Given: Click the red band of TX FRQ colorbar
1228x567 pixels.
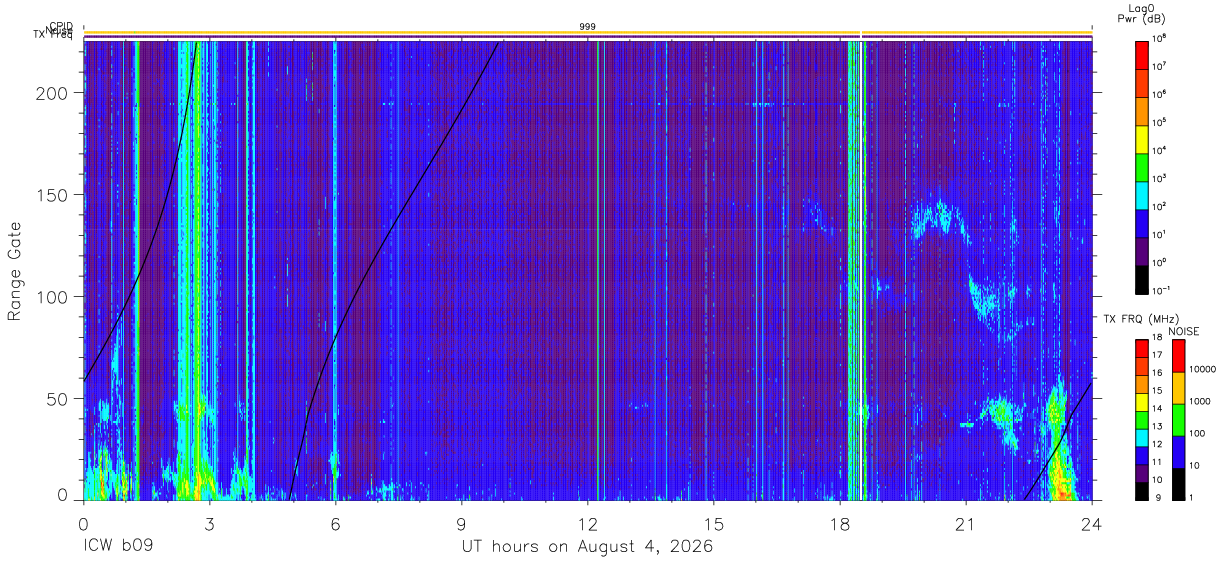Looking at the screenshot, I should click(x=1142, y=349).
